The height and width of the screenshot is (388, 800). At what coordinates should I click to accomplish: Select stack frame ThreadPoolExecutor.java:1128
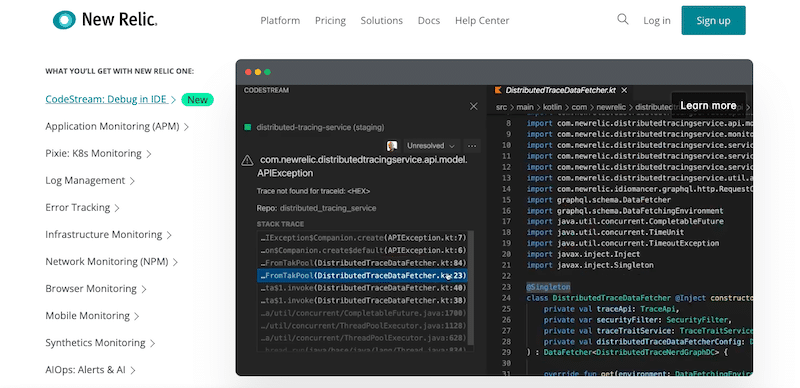363,326
